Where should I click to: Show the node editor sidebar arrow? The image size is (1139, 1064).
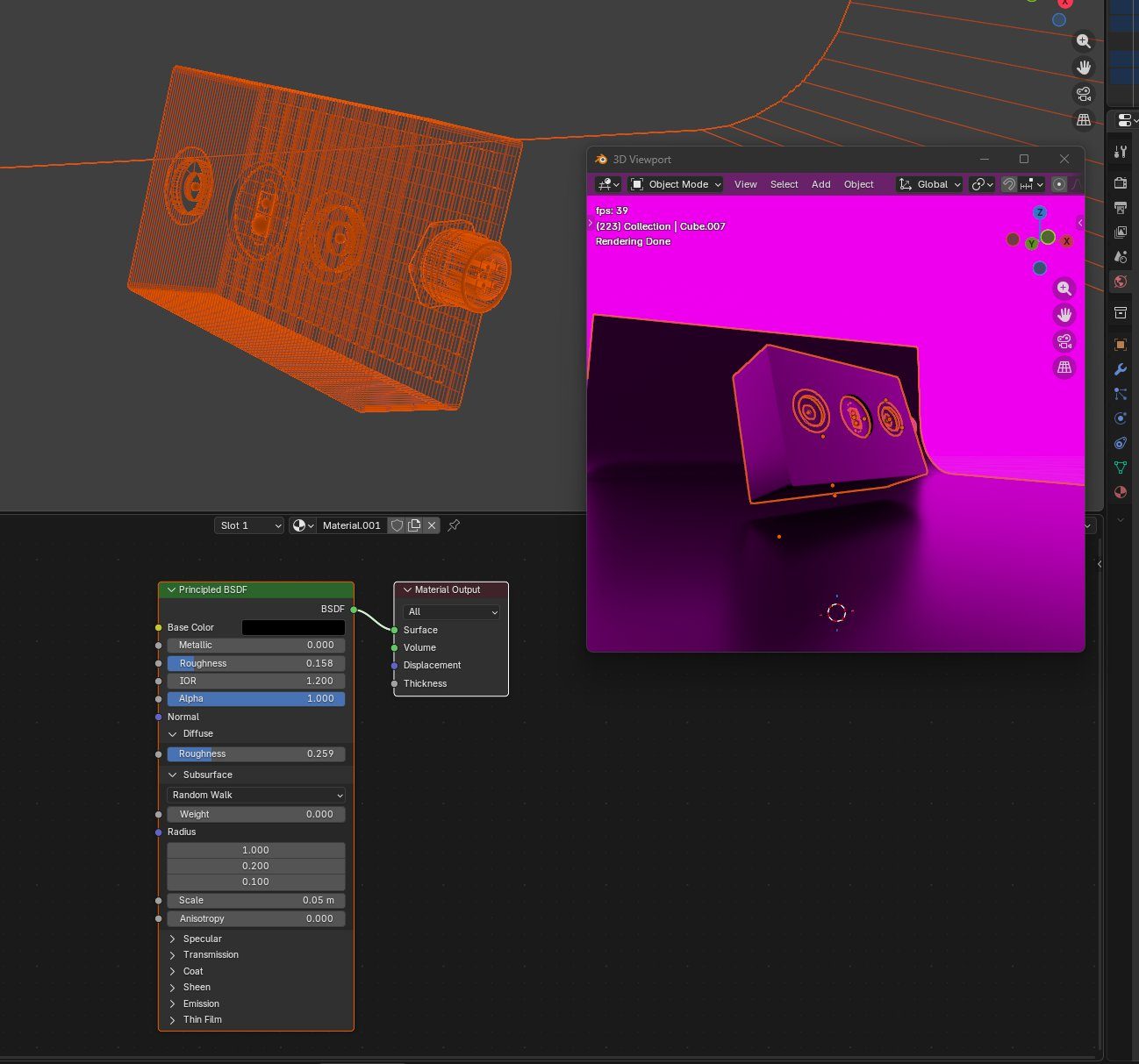pos(1100,564)
